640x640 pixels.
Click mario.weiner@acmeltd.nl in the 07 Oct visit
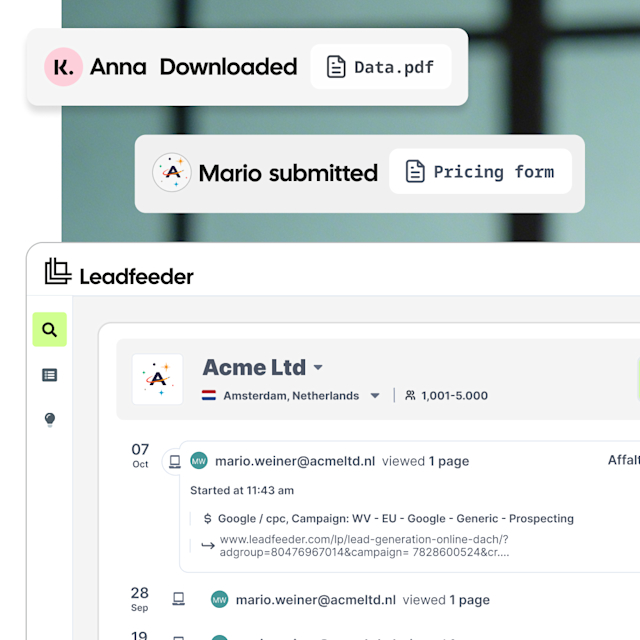point(295,461)
